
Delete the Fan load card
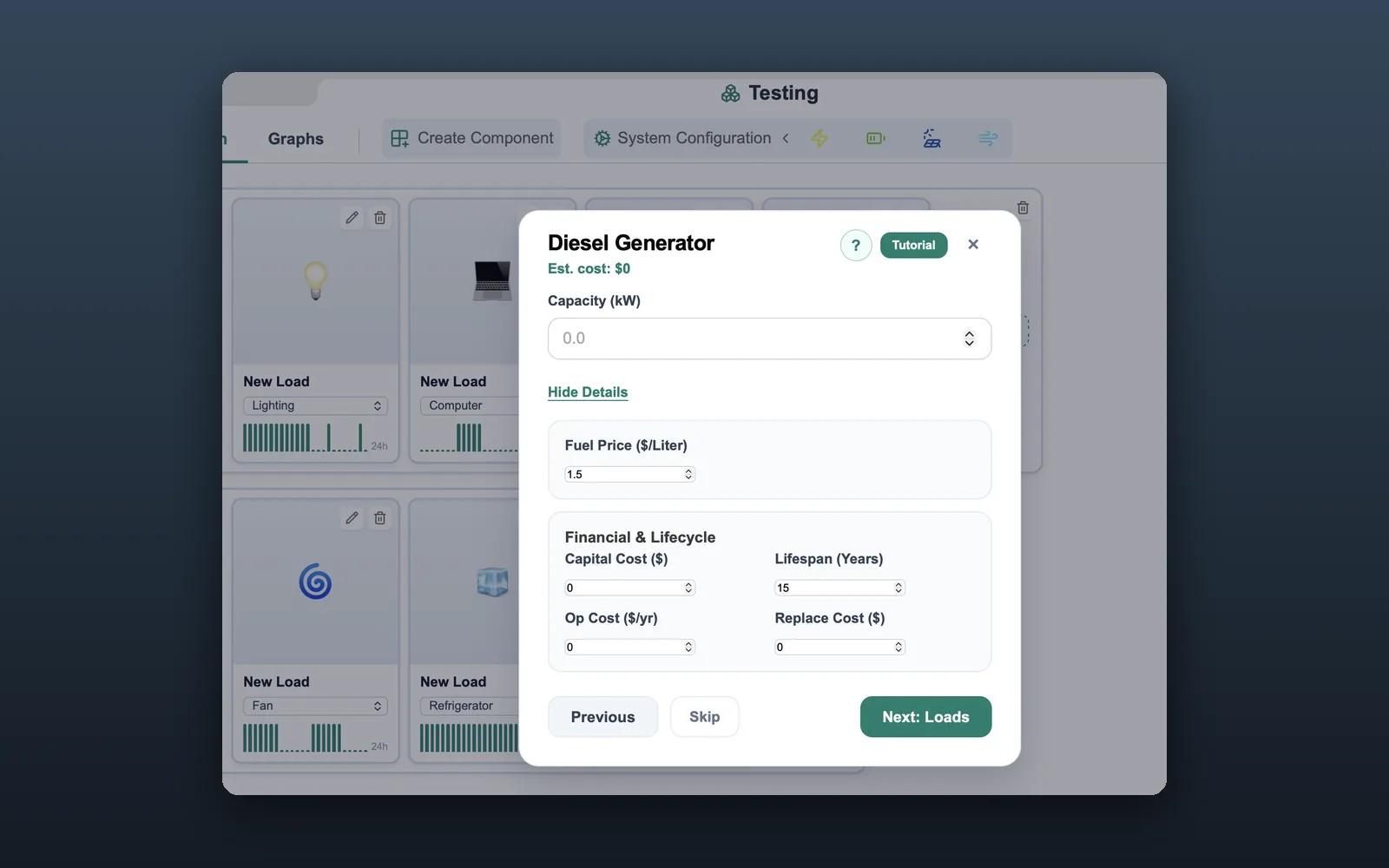coord(380,518)
